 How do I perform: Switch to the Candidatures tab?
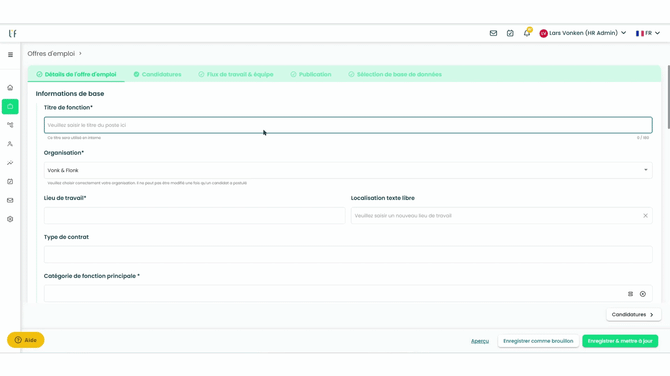pyautogui.click(x=157, y=74)
